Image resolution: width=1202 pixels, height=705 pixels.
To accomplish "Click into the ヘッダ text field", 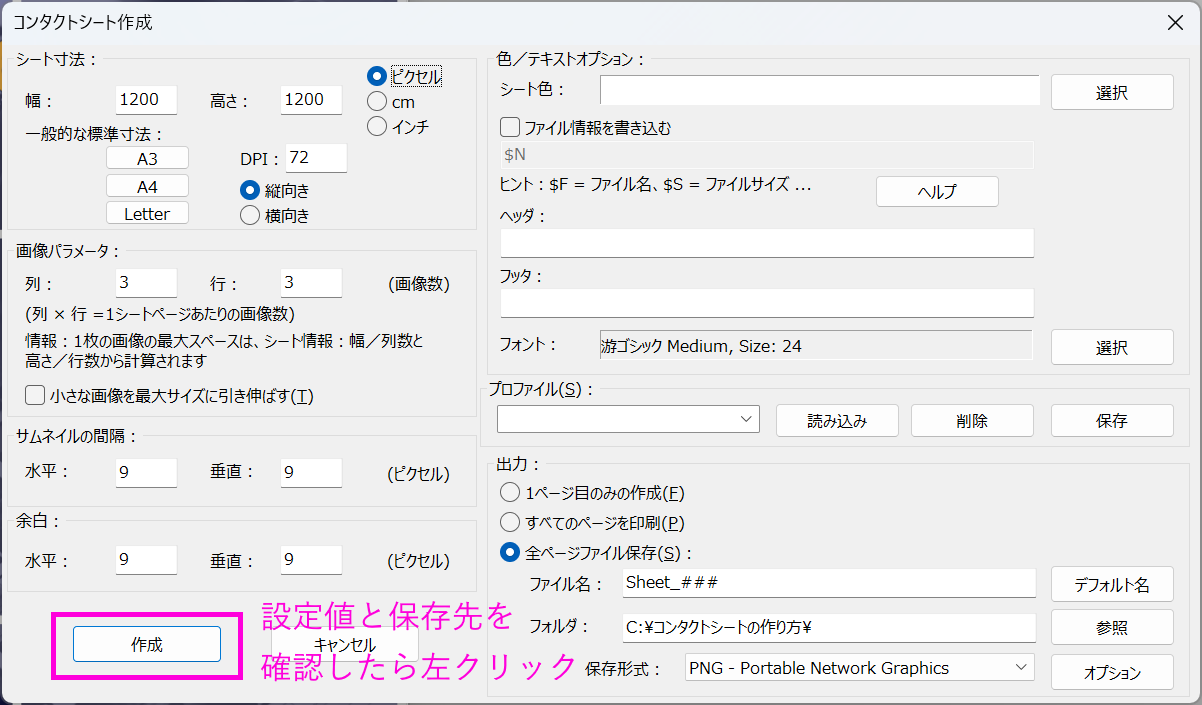I will click(x=766, y=243).
